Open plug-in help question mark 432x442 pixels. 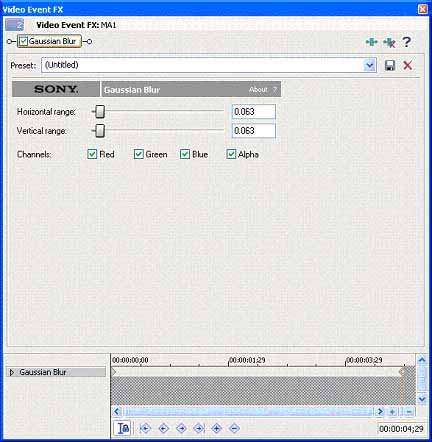(x=406, y=42)
